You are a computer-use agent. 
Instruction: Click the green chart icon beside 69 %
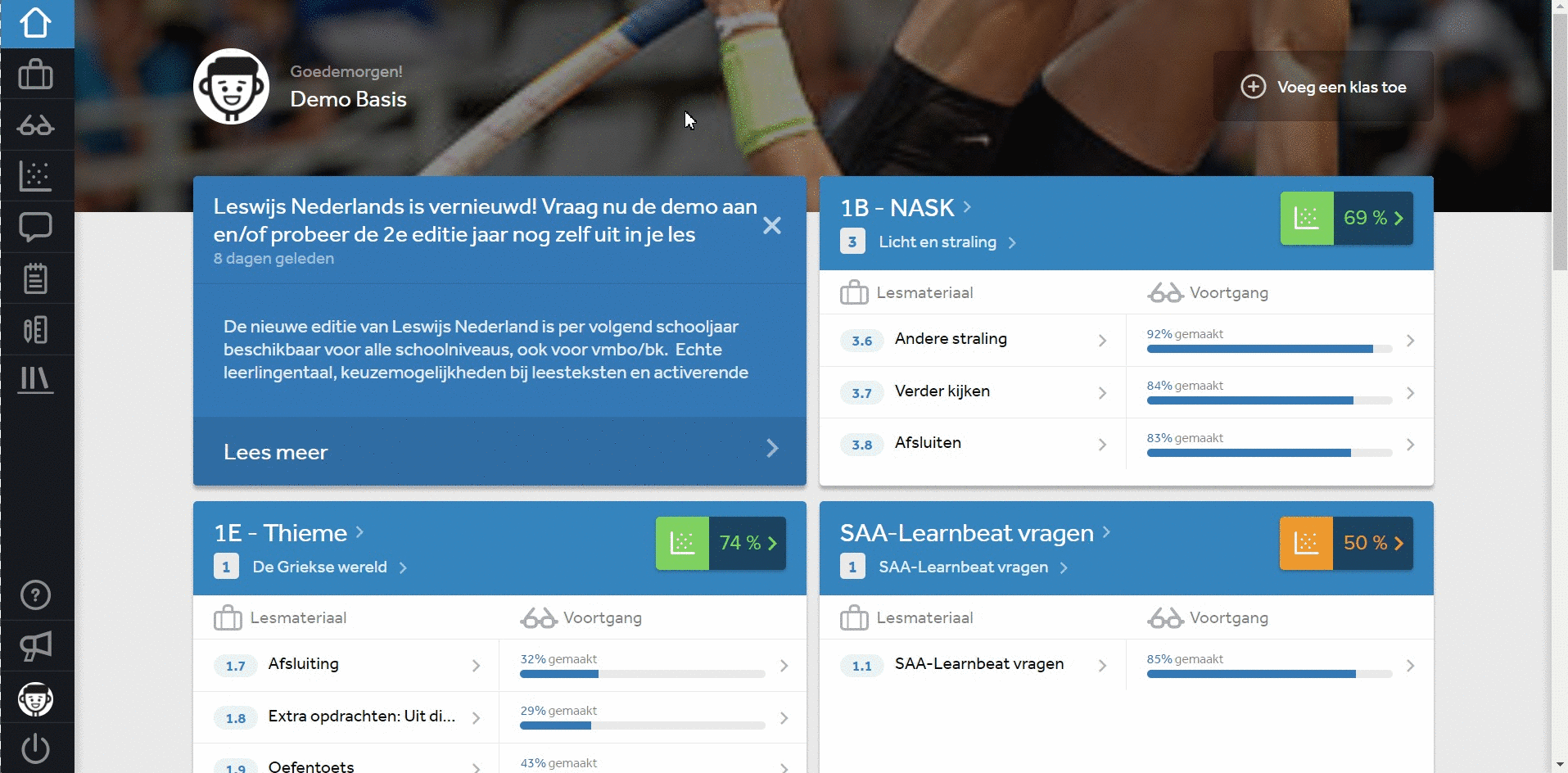click(1307, 218)
